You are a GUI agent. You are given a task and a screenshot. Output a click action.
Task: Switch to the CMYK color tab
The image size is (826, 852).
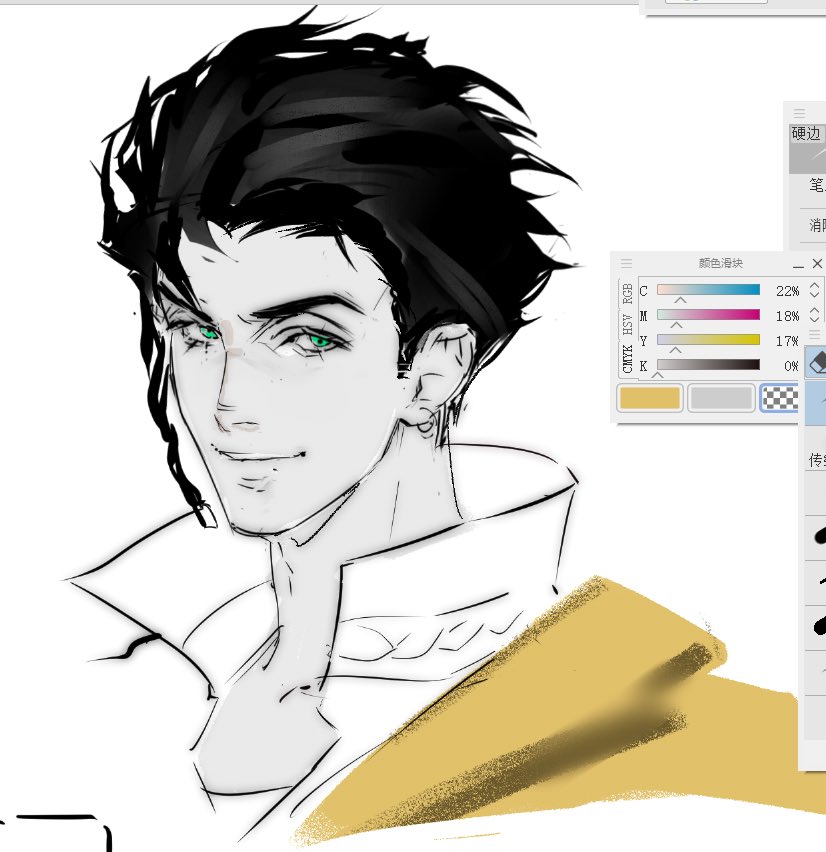[x=628, y=359]
